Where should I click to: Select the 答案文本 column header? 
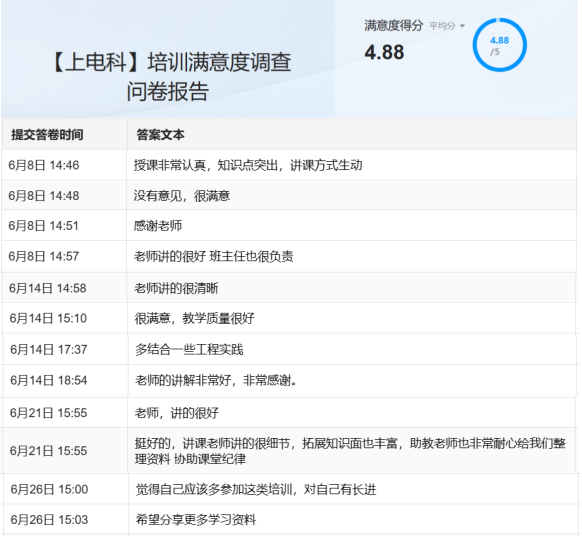[x=160, y=134]
